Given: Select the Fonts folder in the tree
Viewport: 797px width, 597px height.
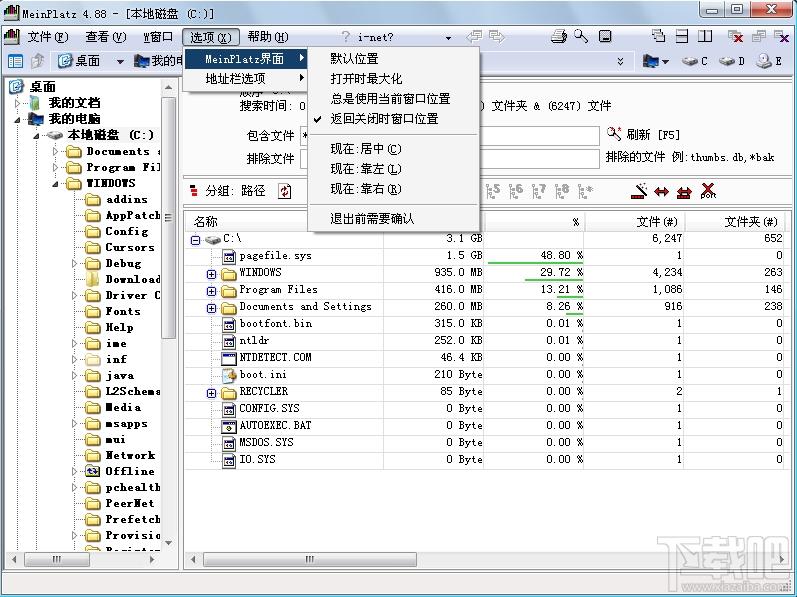Looking at the screenshot, I should coord(122,311).
